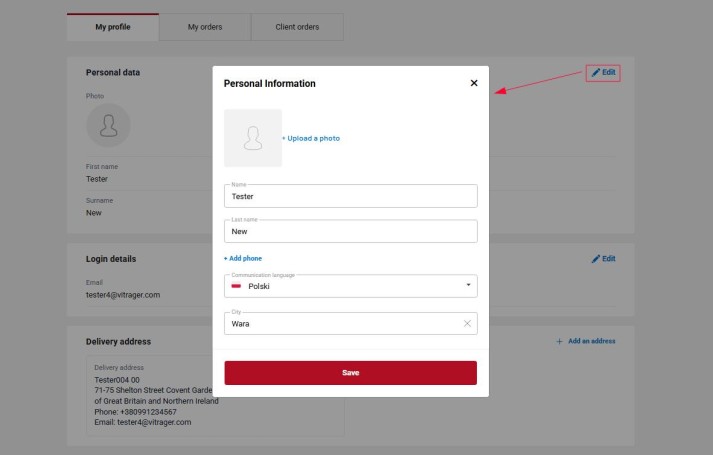713x455 pixels.
Task: Open the Communication language dropdown
Action: (350, 286)
